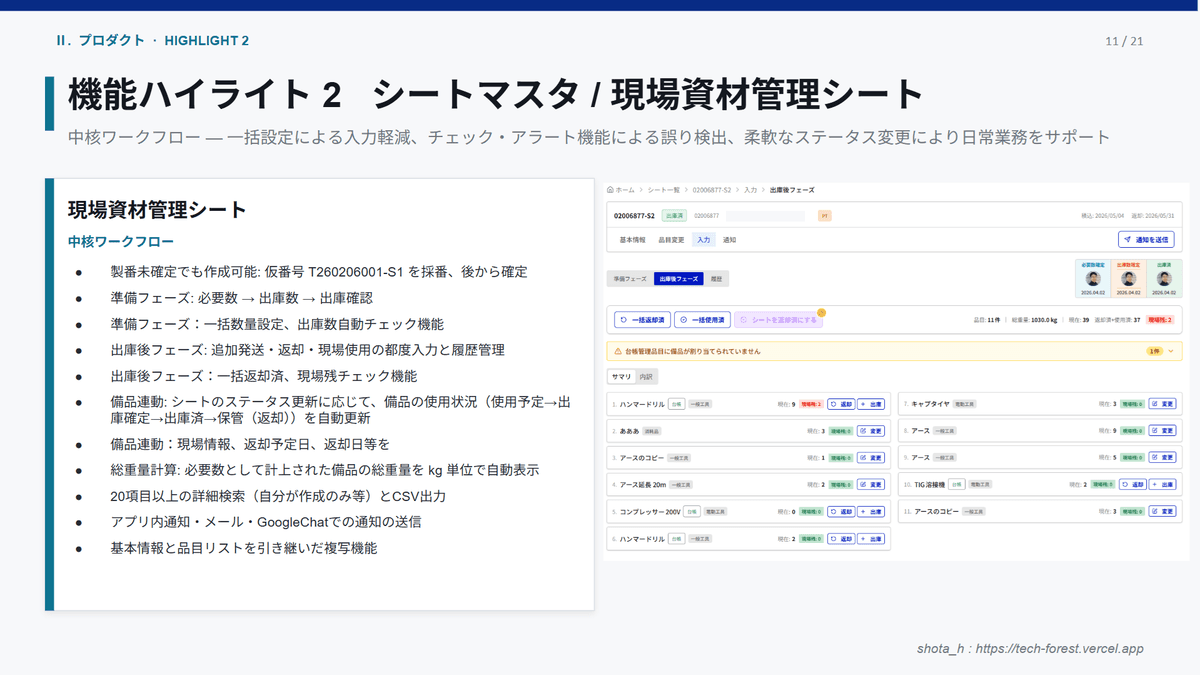
Task: Click the 通知を送信 send button
Action: pyautogui.click(x=1145, y=240)
